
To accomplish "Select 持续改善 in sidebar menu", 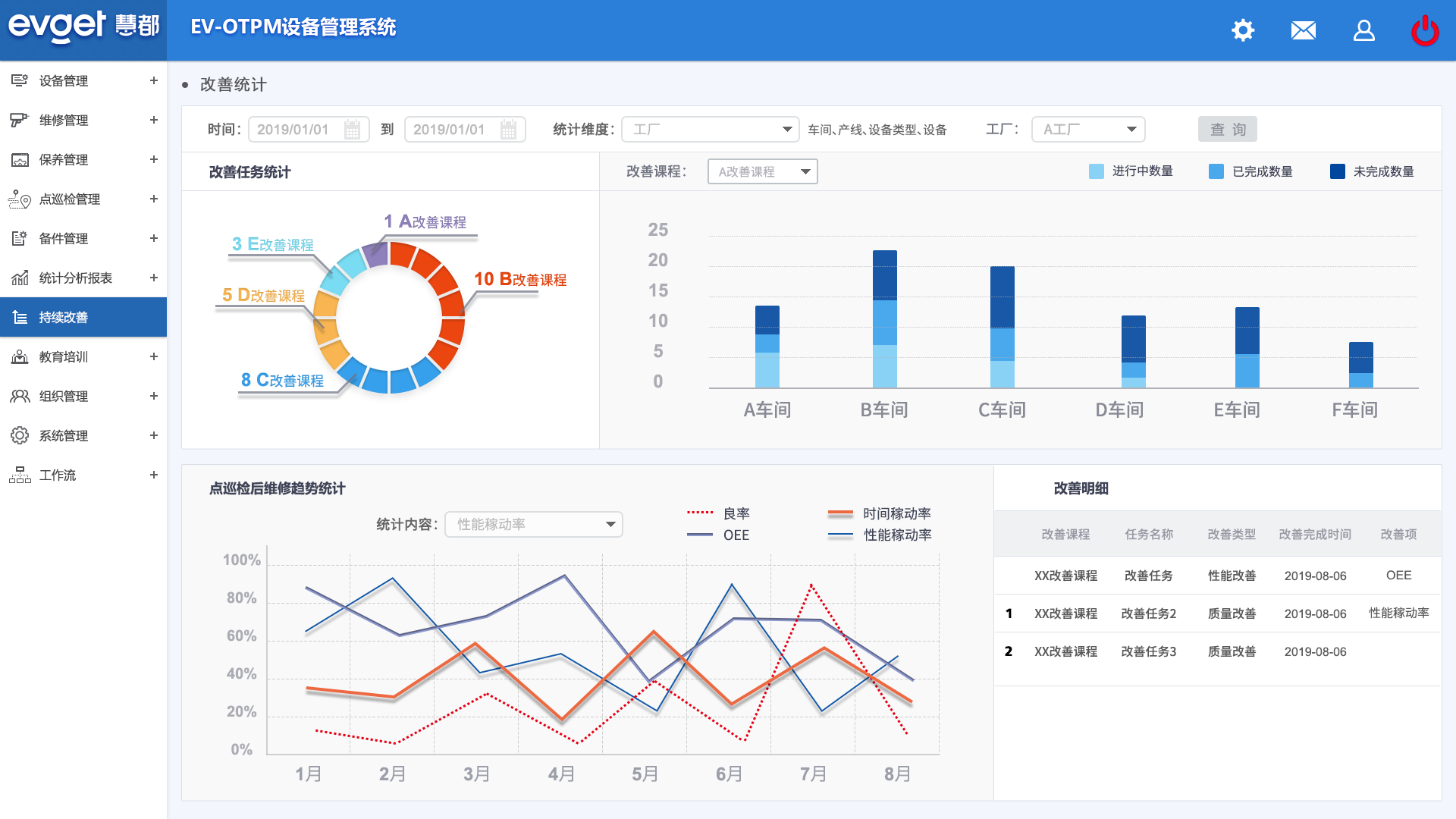I will [x=64, y=317].
